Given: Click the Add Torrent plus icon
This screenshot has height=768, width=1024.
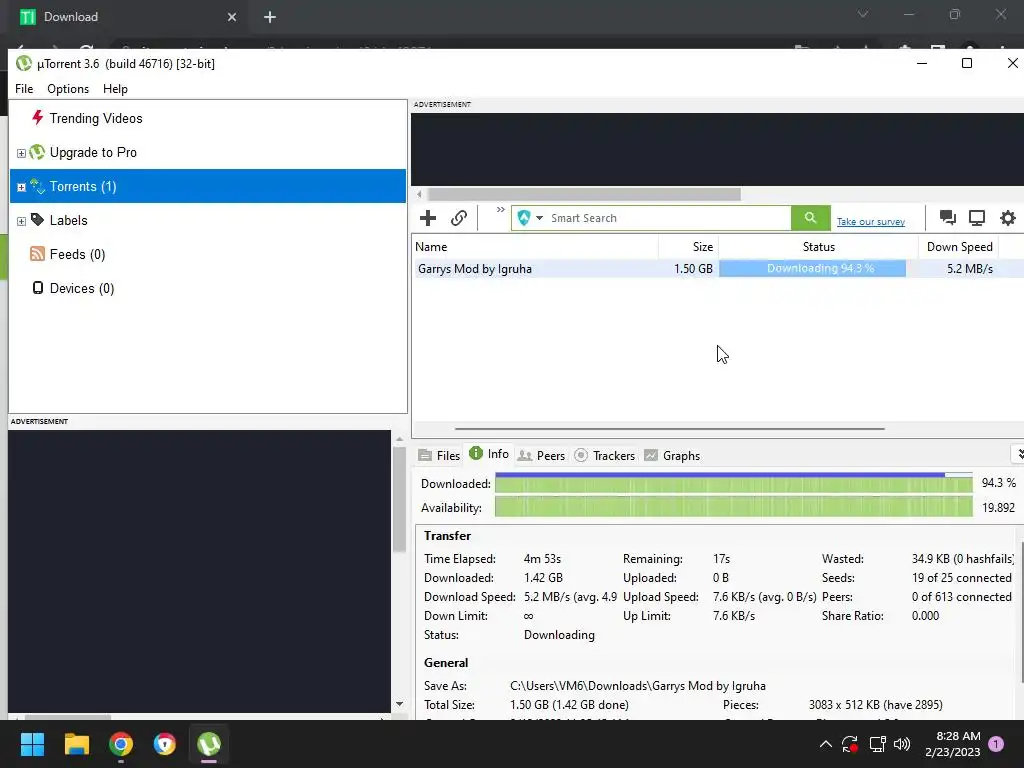Looking at the screenshot, I should (x=428, y=218).
